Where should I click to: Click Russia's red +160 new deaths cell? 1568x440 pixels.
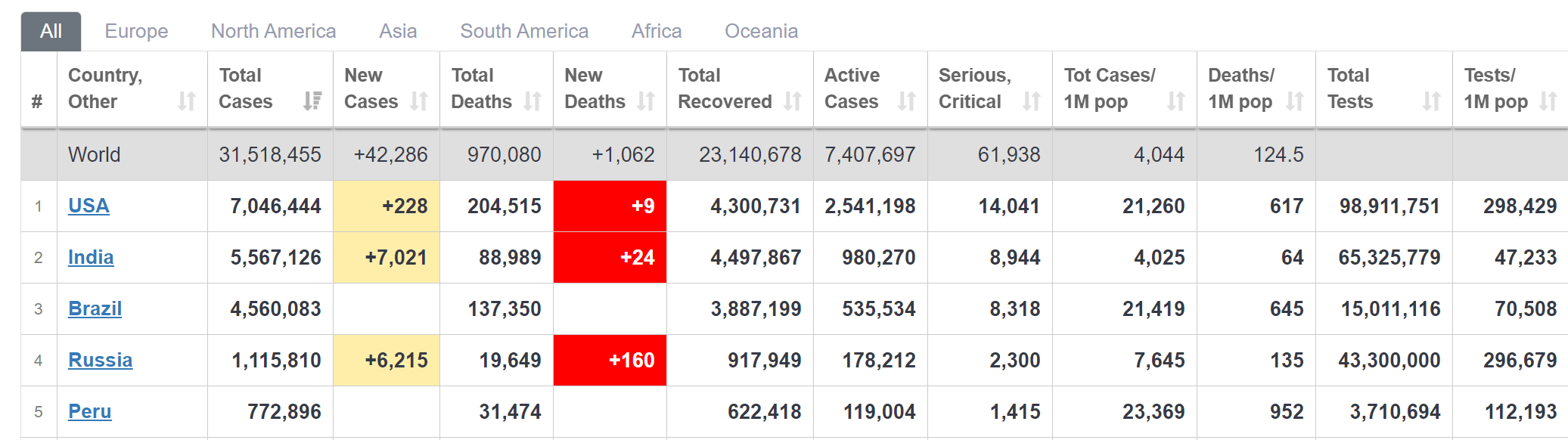pyautogui.click(x=610, y=360)
